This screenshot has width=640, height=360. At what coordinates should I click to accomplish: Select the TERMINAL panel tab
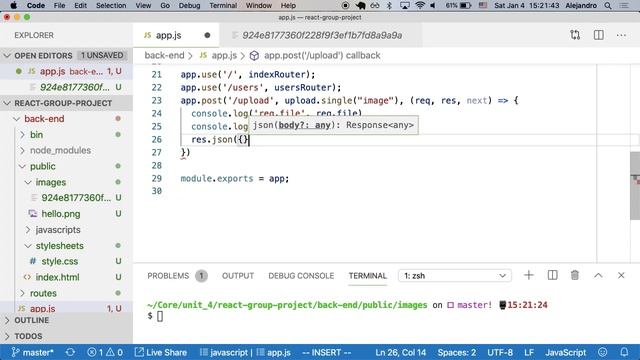coord(367,276)
